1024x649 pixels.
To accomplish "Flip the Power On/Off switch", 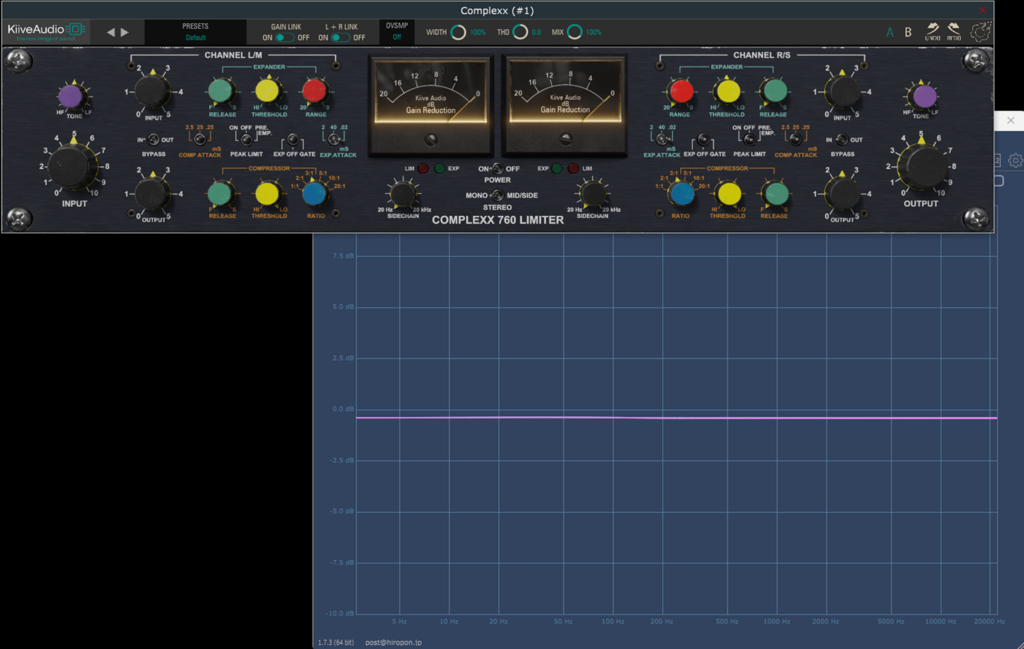I will [498, 168].
